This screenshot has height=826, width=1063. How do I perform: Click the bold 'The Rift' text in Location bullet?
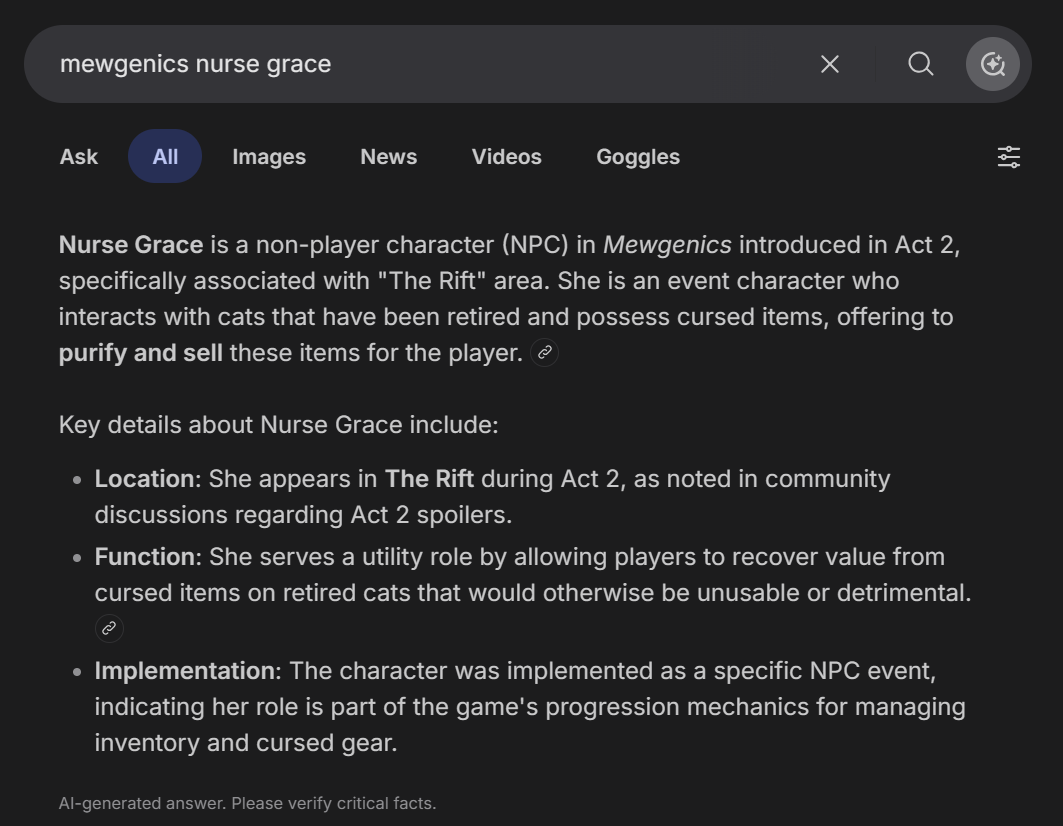(x=429, y=479)
